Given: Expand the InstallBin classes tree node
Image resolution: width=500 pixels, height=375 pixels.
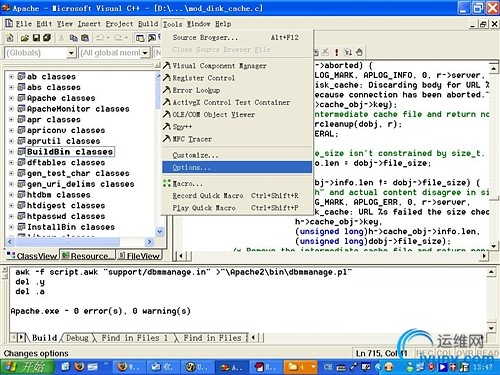Looking at the screenshot, I should point(11,227).
